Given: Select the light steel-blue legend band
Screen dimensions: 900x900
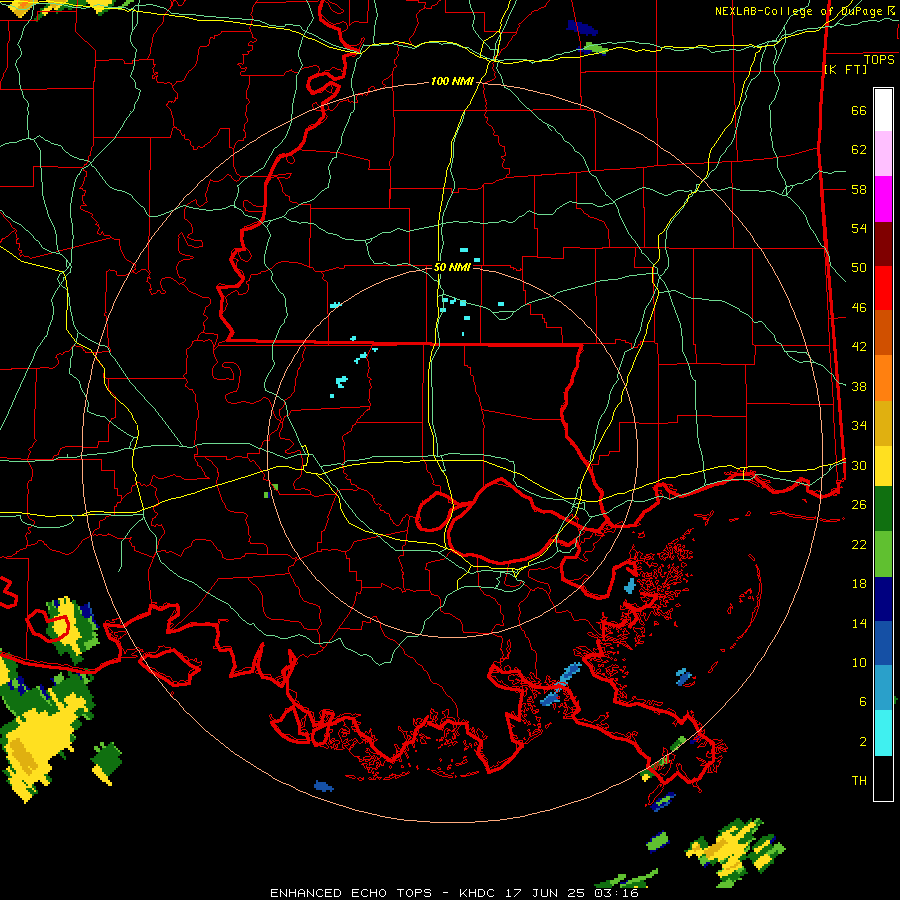Looking at the screenshot, I should 883,688.
